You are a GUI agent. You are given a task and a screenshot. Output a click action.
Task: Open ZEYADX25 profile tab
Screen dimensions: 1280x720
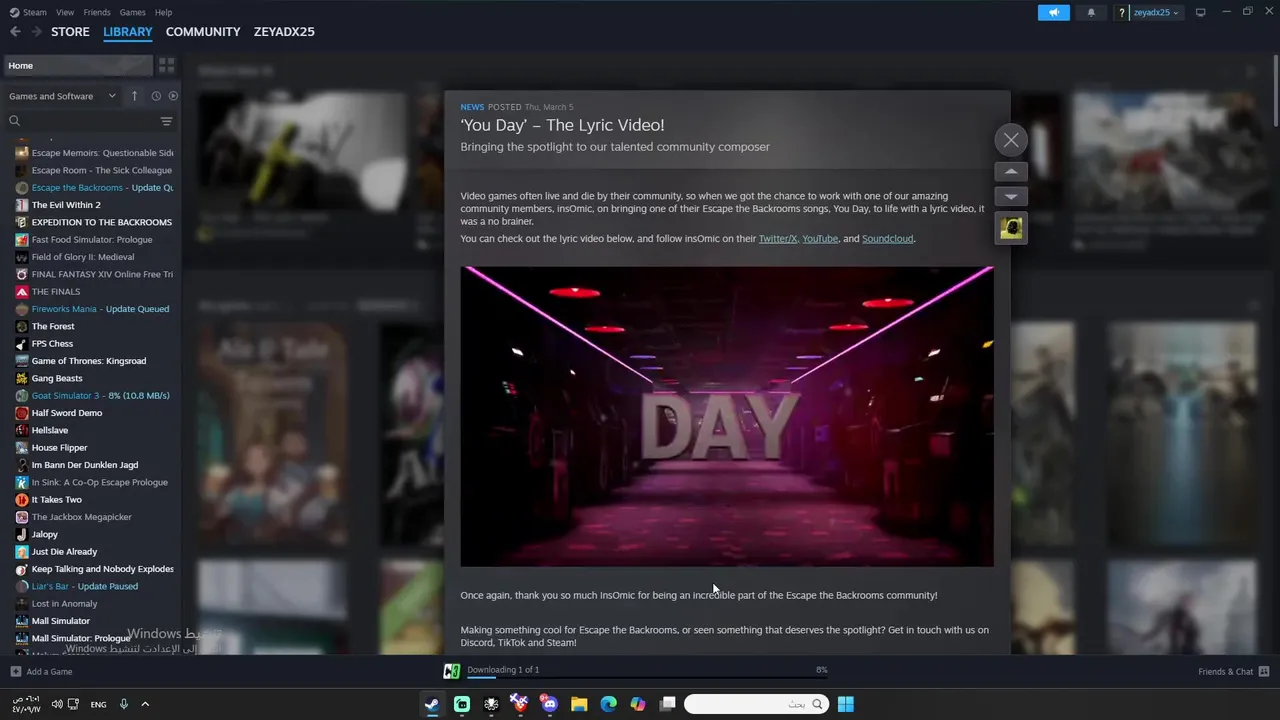284,32
